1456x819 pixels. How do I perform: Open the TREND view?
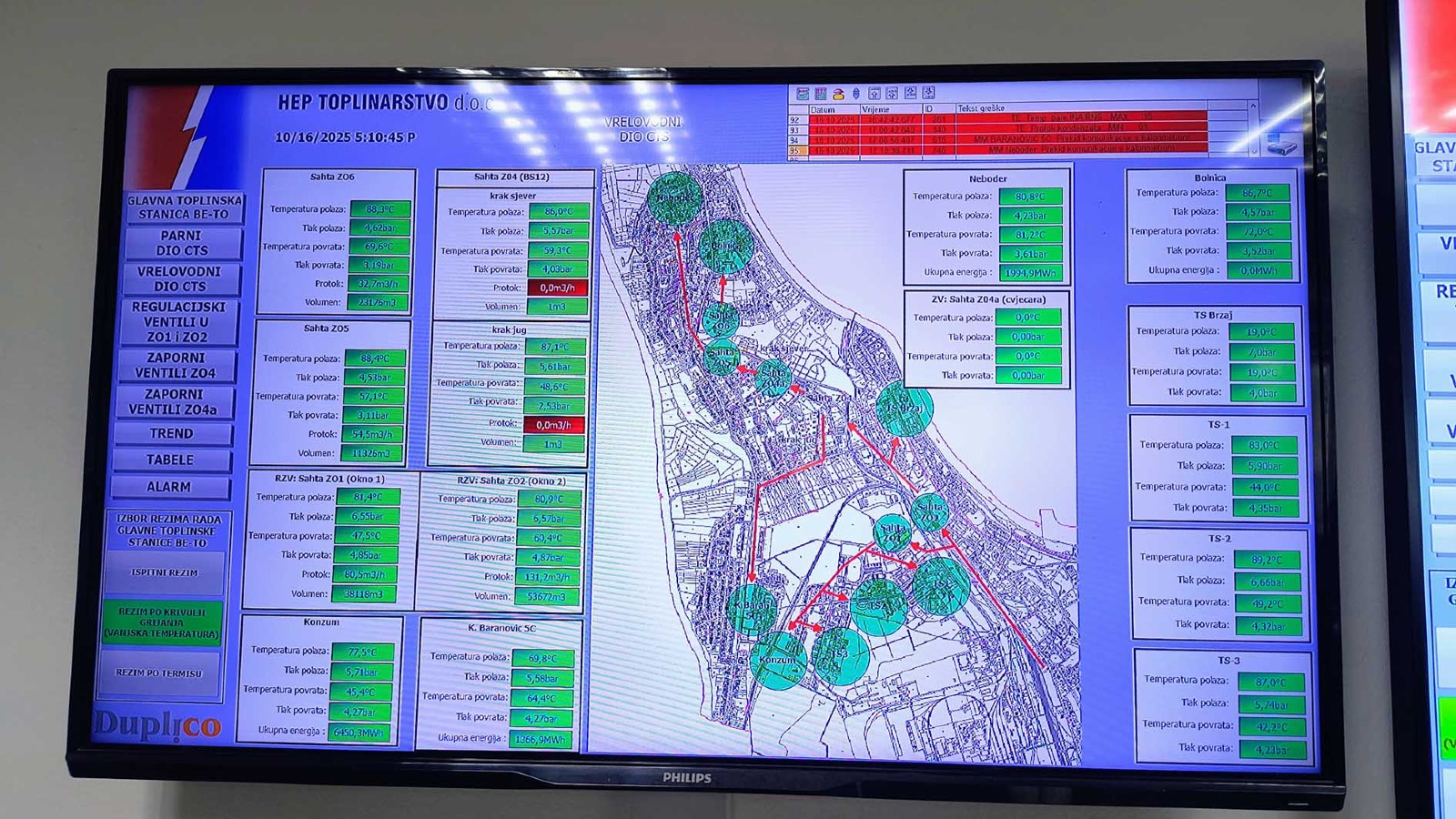click(x=172, y=434)
